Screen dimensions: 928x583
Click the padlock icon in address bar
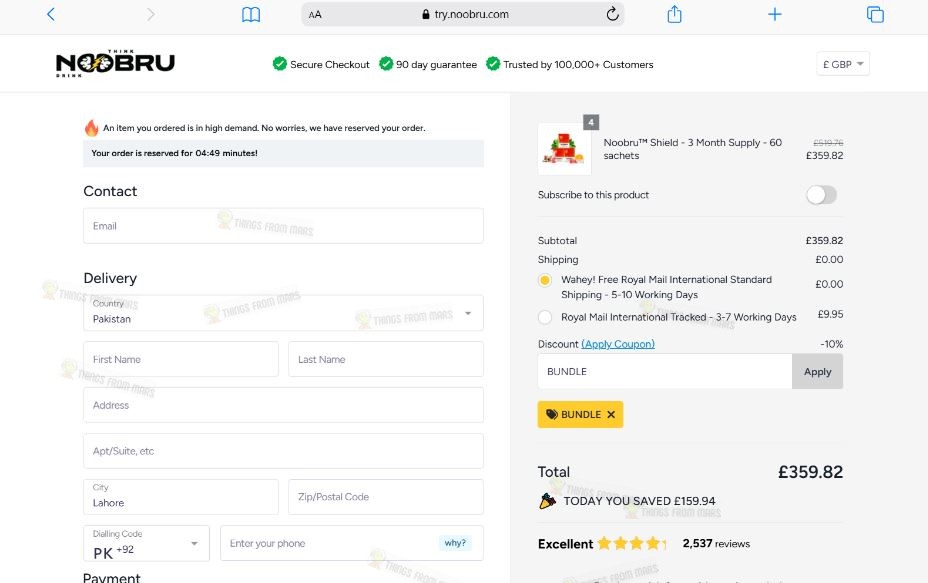point(426,14)
